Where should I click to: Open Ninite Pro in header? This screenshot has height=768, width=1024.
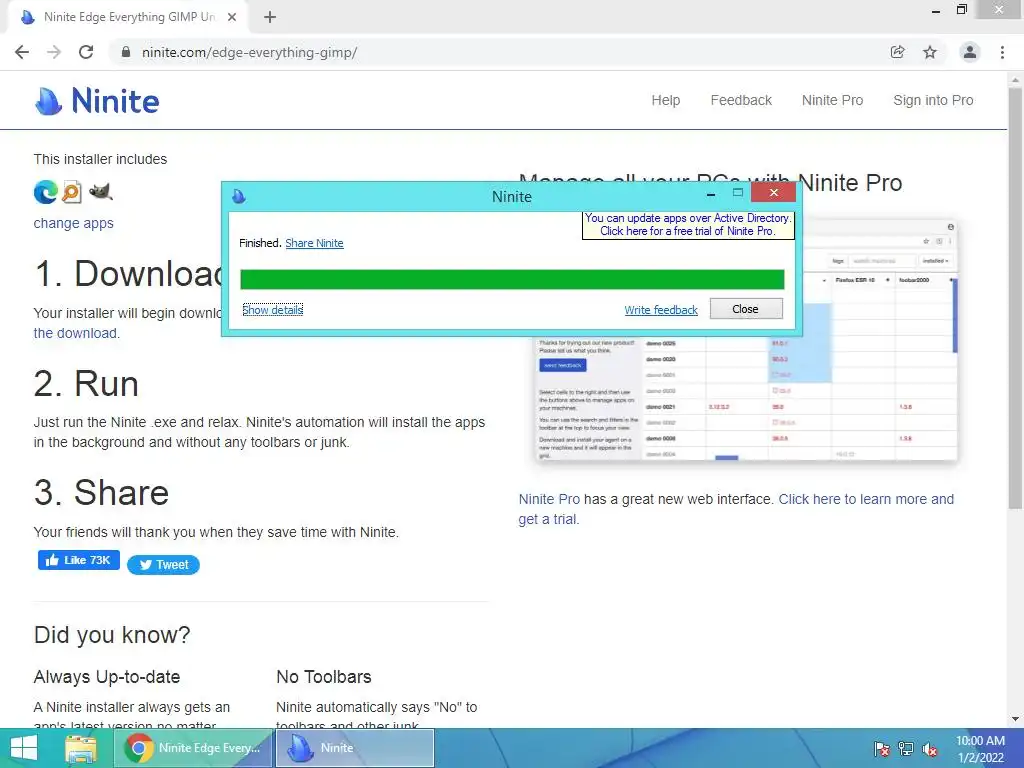pos(832,100)
